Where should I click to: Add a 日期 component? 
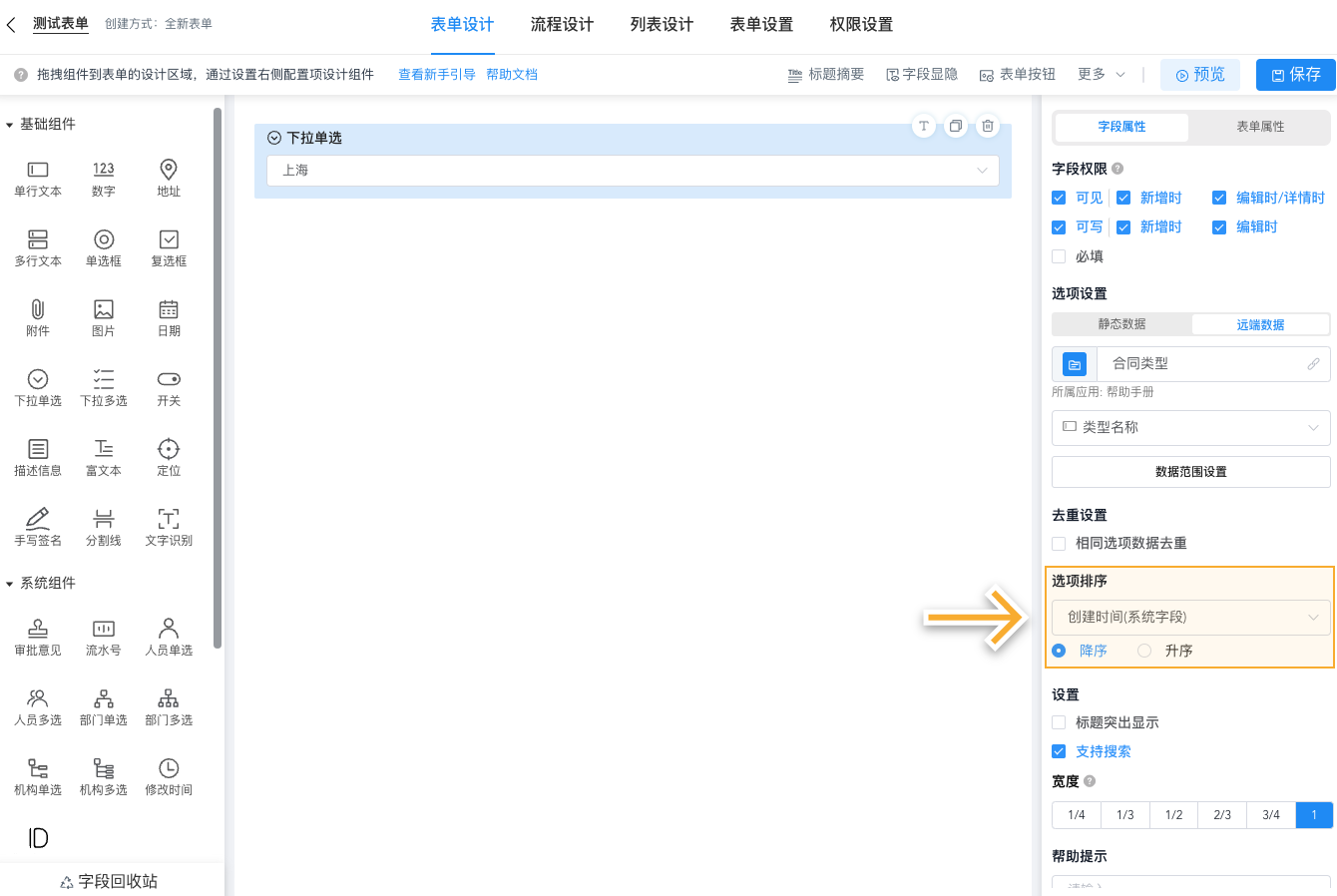click(x=168, y=317)
